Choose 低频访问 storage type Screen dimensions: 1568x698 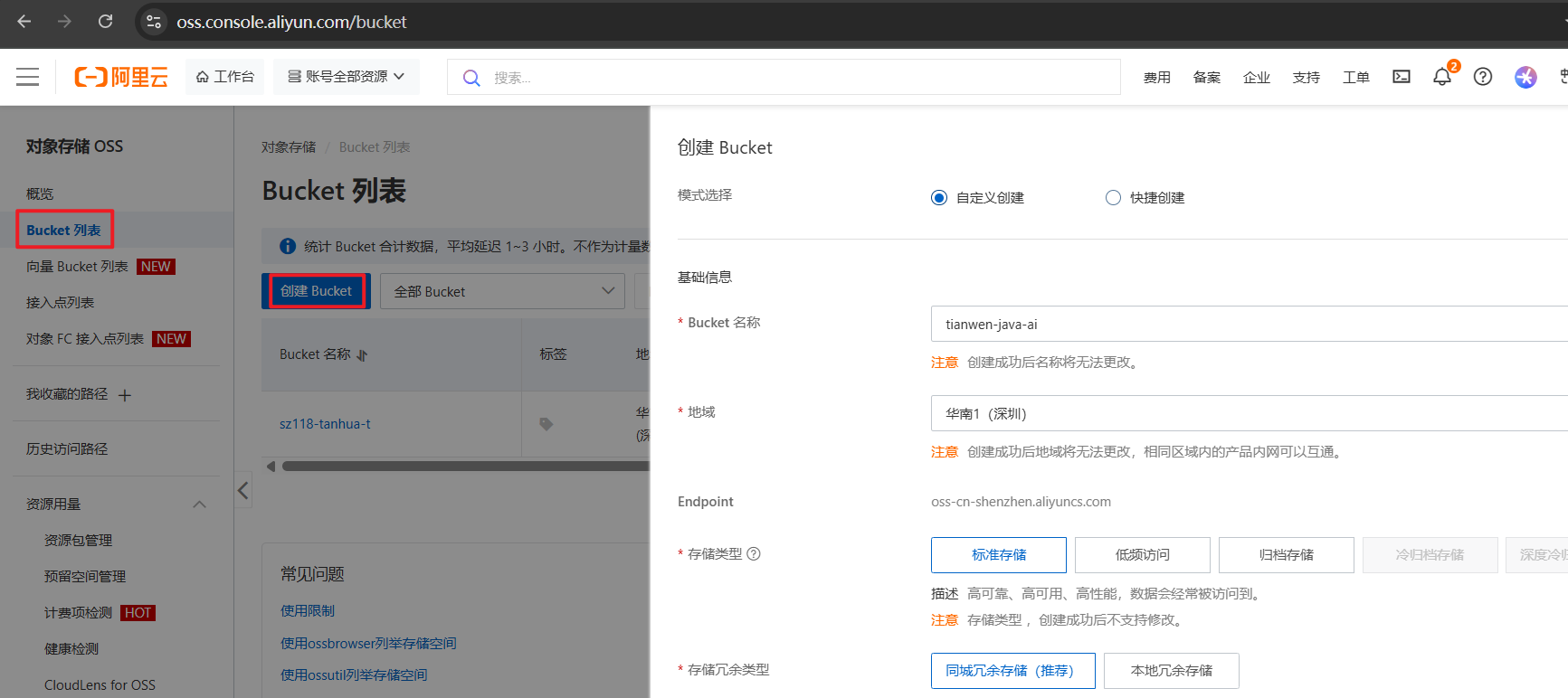pos(1143,555)
